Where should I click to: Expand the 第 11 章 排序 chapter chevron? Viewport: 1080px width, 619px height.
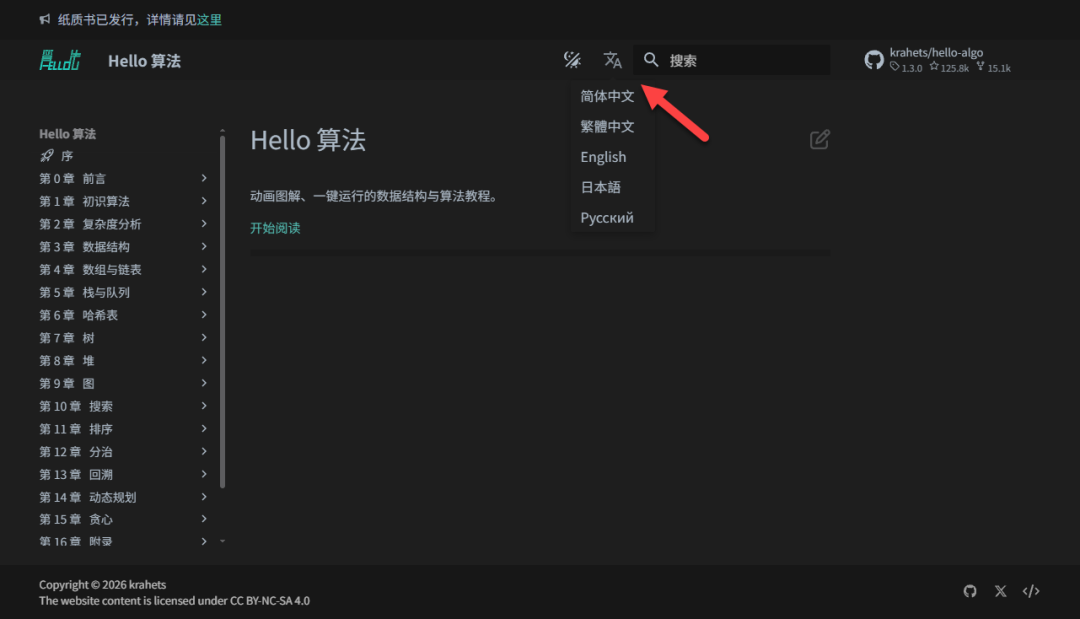[204, 429]
